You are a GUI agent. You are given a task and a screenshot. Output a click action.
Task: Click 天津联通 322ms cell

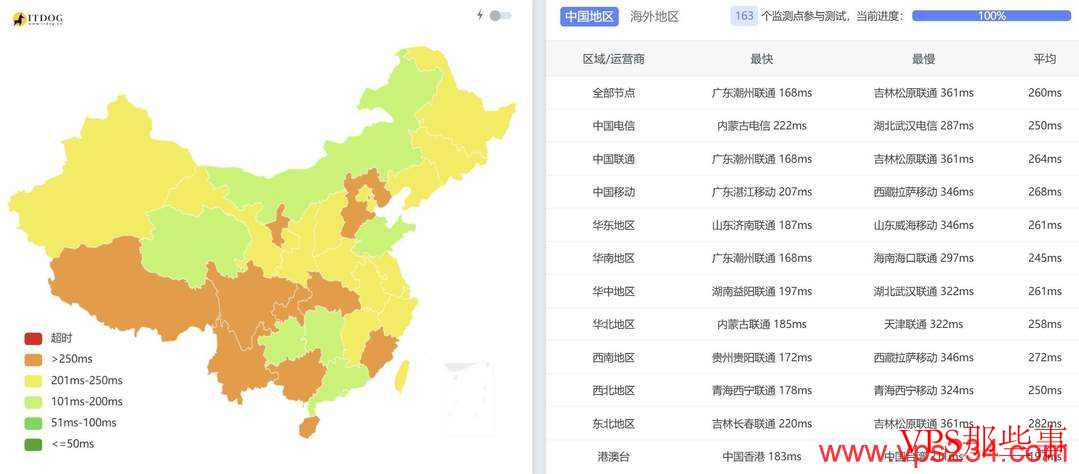point(923,324)
